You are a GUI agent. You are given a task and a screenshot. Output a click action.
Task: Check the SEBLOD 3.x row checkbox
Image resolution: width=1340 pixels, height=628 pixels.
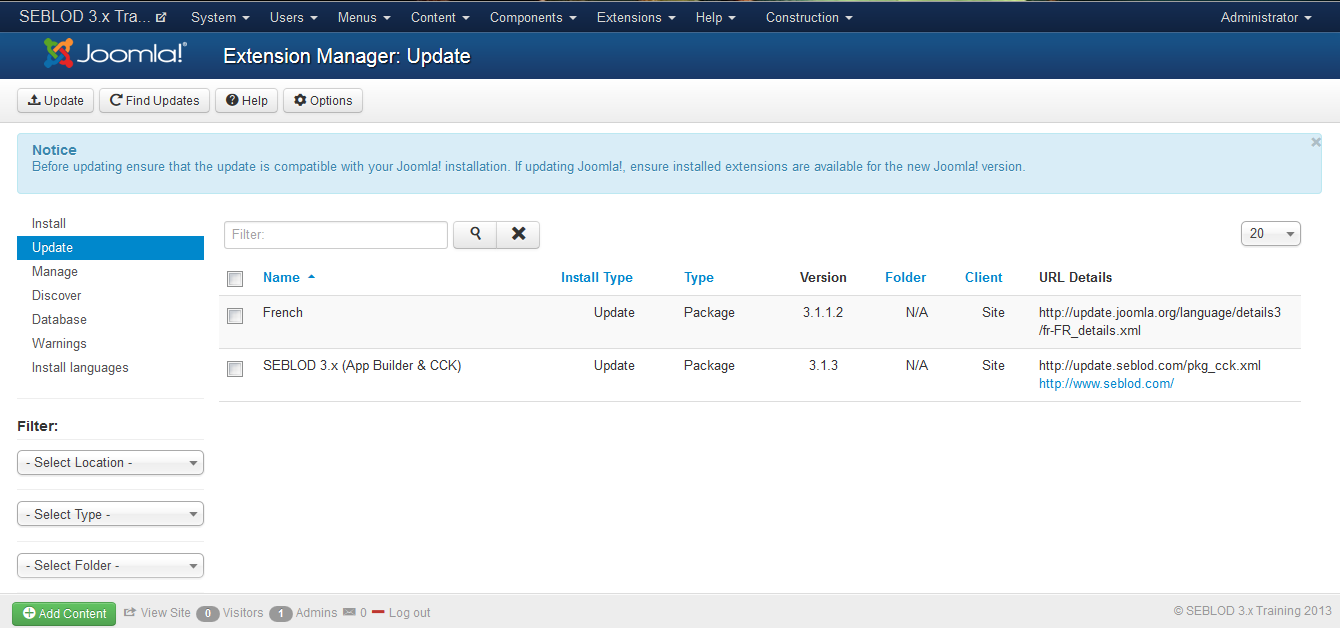click(235, 369)
